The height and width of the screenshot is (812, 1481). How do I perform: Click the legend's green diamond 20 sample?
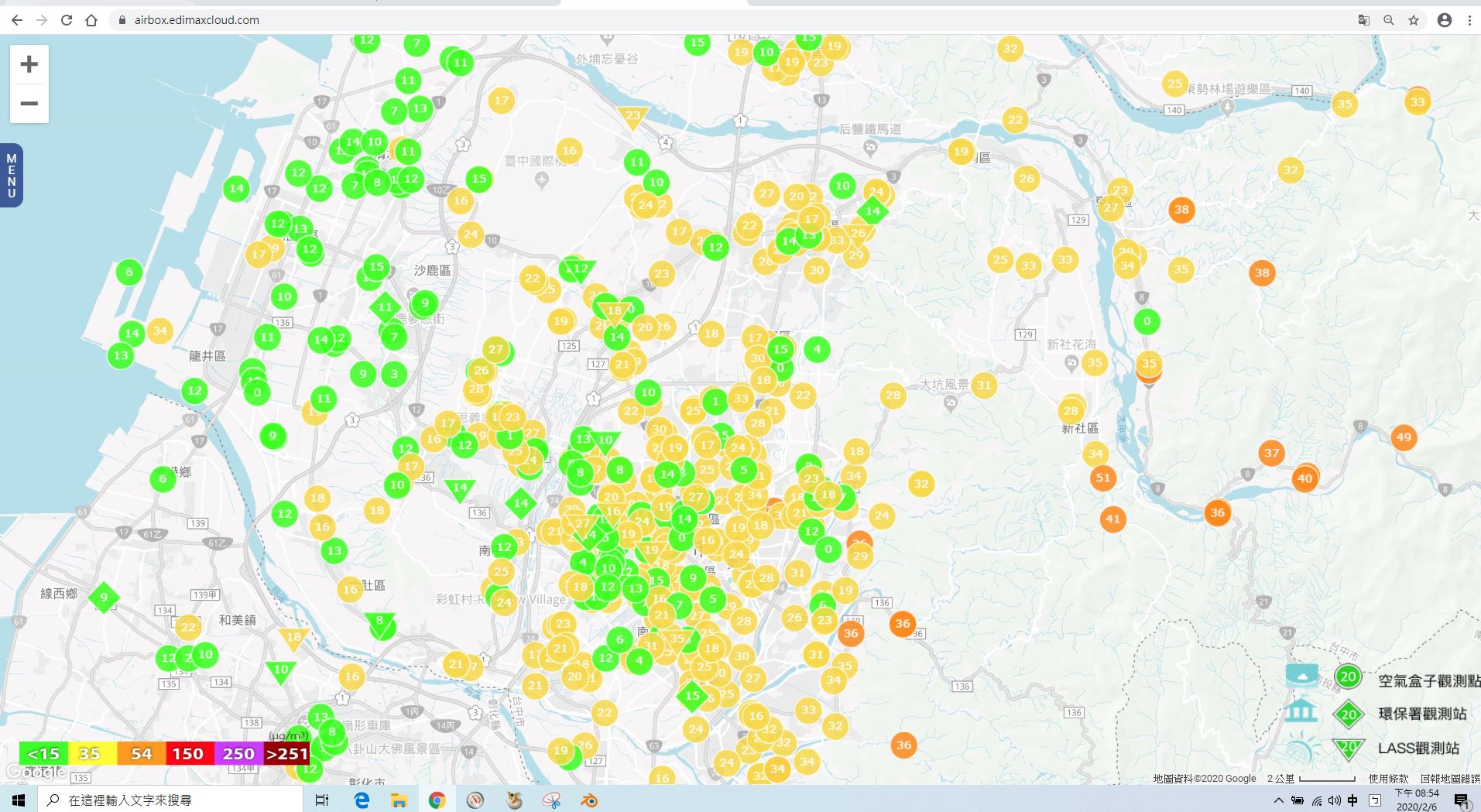pos(1349,714)
